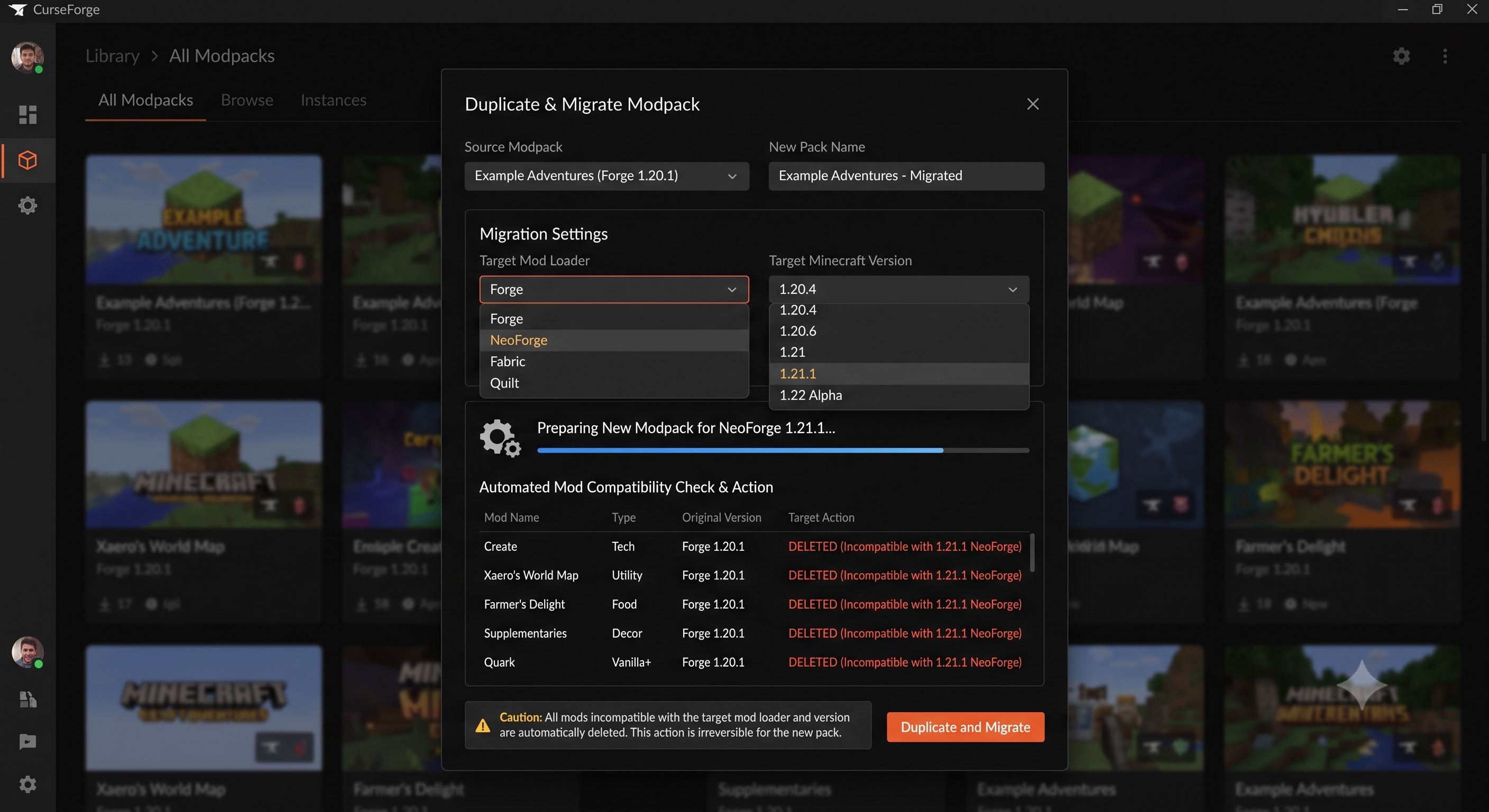Click the caution warning triangle icon

point(483,725)
